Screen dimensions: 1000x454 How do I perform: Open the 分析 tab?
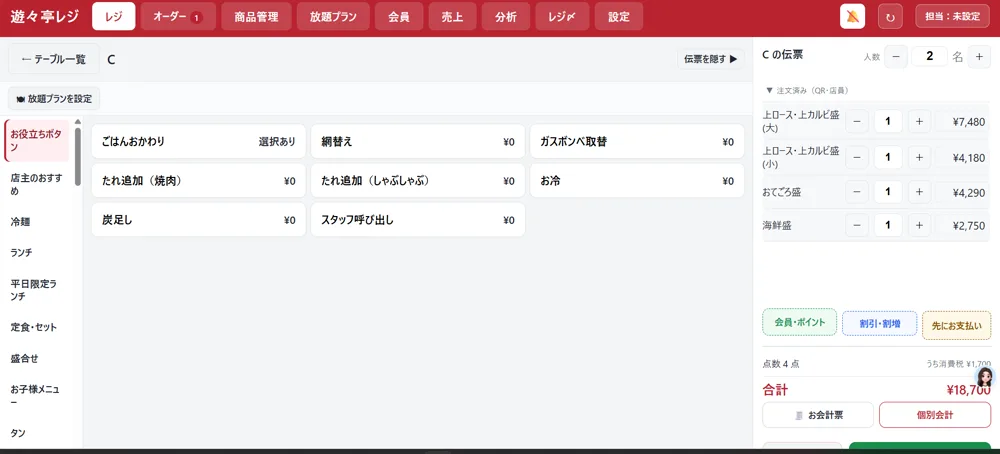(x=506, y=17)
